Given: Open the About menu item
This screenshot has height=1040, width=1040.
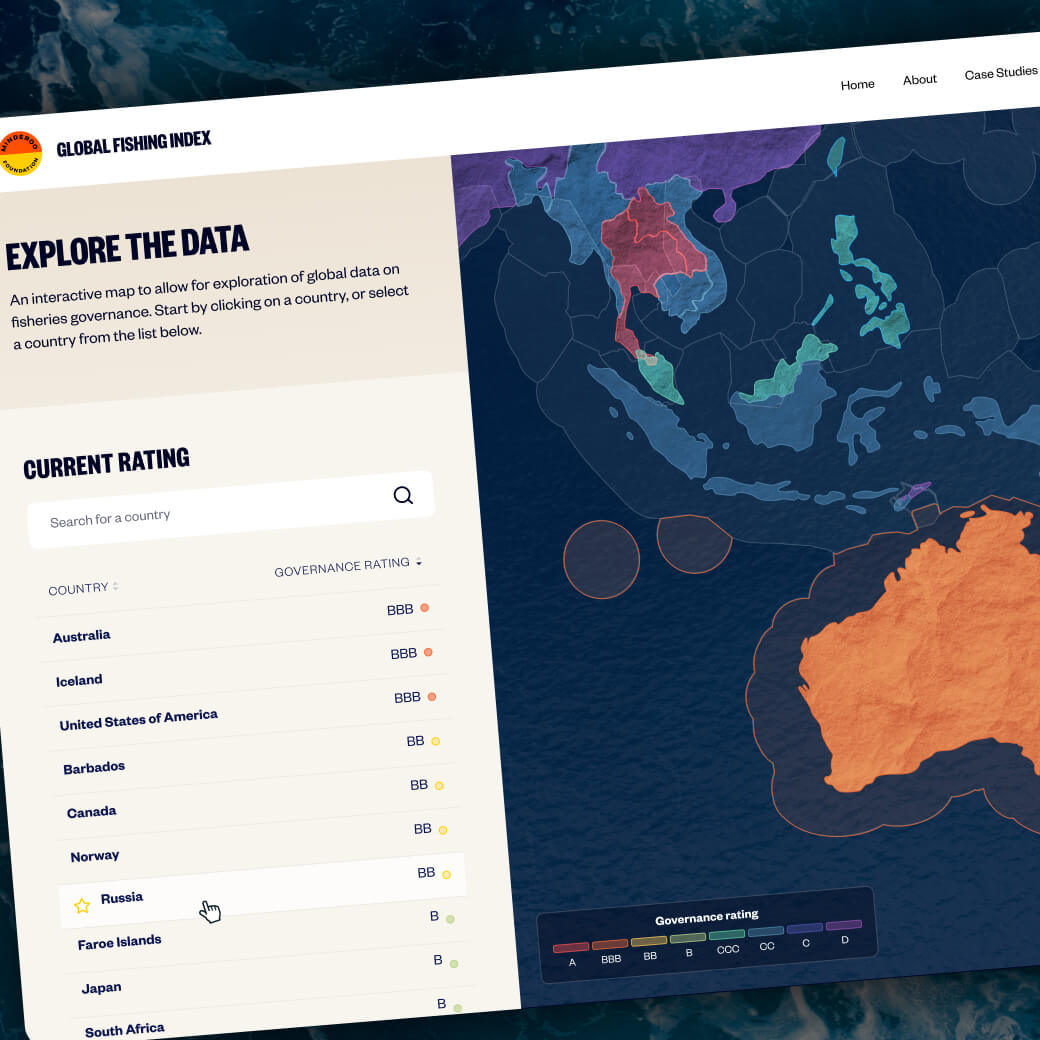Looking at the screenshot, I should click(x=919, y=80).
